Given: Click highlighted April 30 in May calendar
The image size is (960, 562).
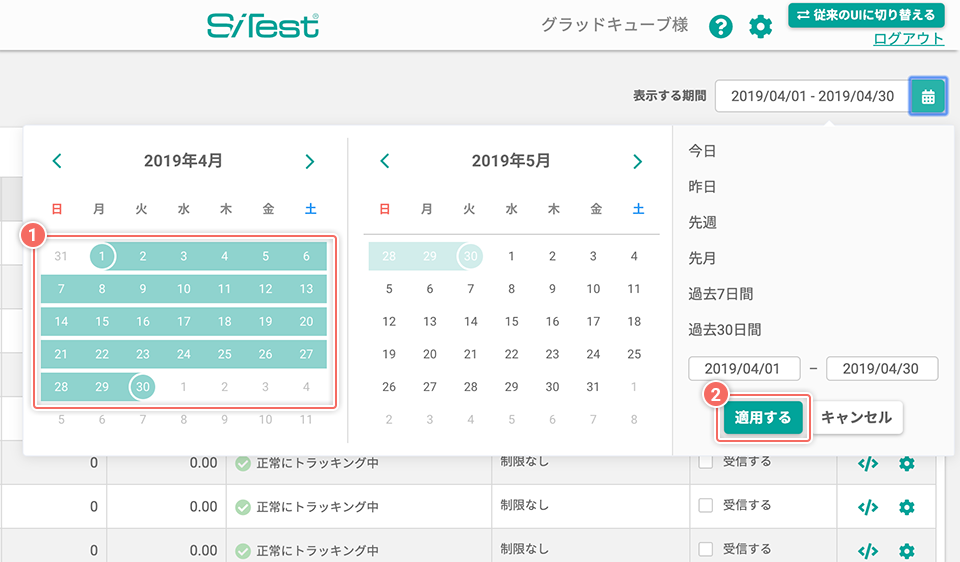Looking at the screenshot, I should [x=470, y=256].
